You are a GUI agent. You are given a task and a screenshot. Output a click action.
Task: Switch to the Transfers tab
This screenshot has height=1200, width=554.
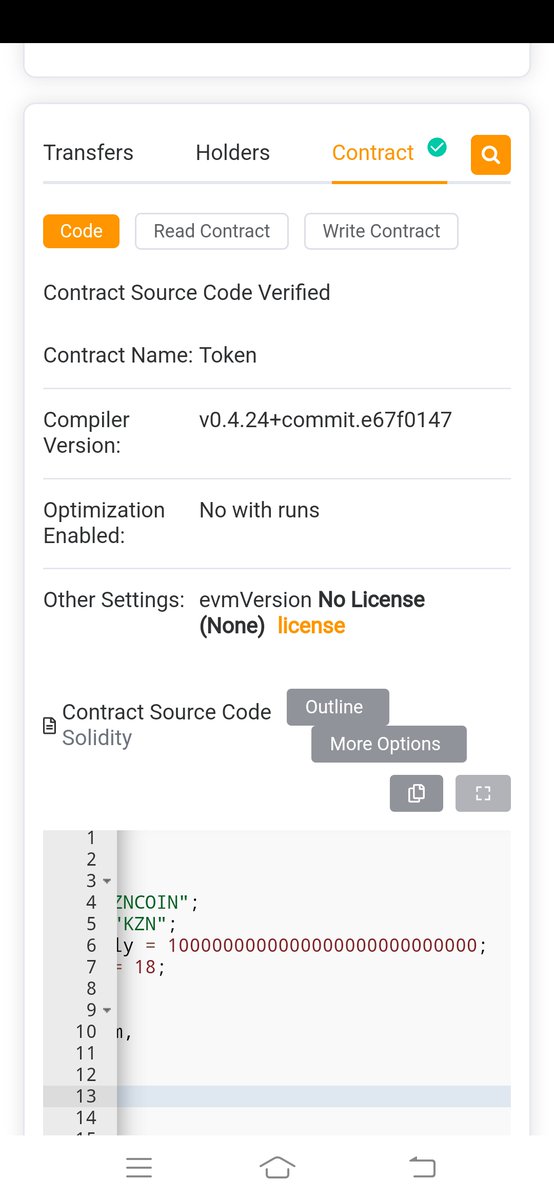(x=88, y=153)
